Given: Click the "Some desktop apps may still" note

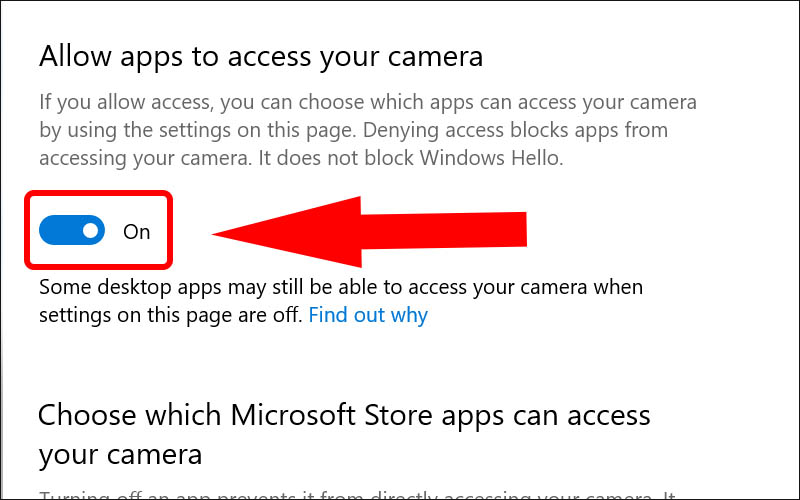Looking at the screenshot, I should 340,288.
